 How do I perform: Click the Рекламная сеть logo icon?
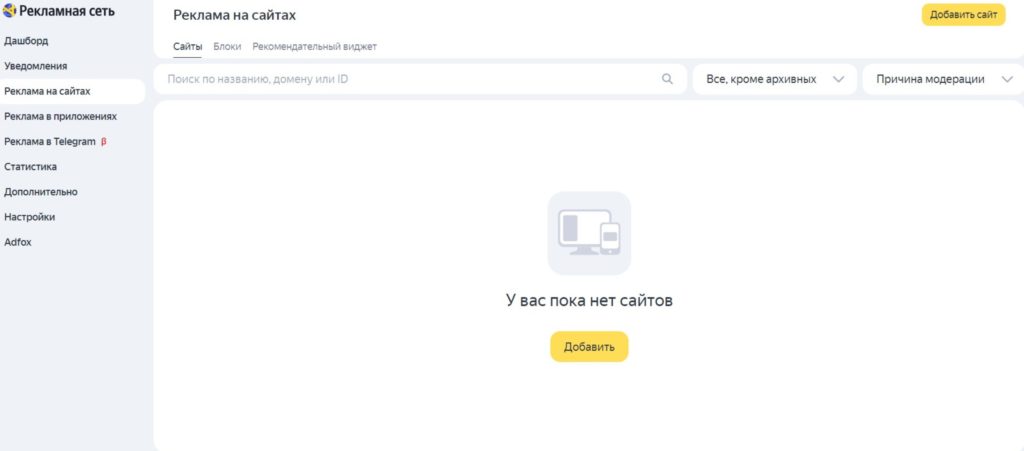pos(10,10)
